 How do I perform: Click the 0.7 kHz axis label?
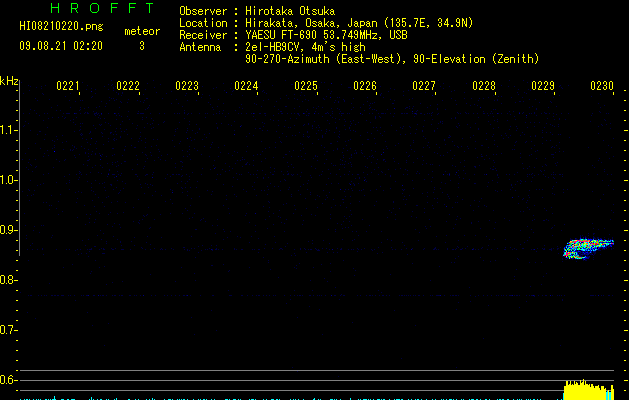click(x=8, y=330)
